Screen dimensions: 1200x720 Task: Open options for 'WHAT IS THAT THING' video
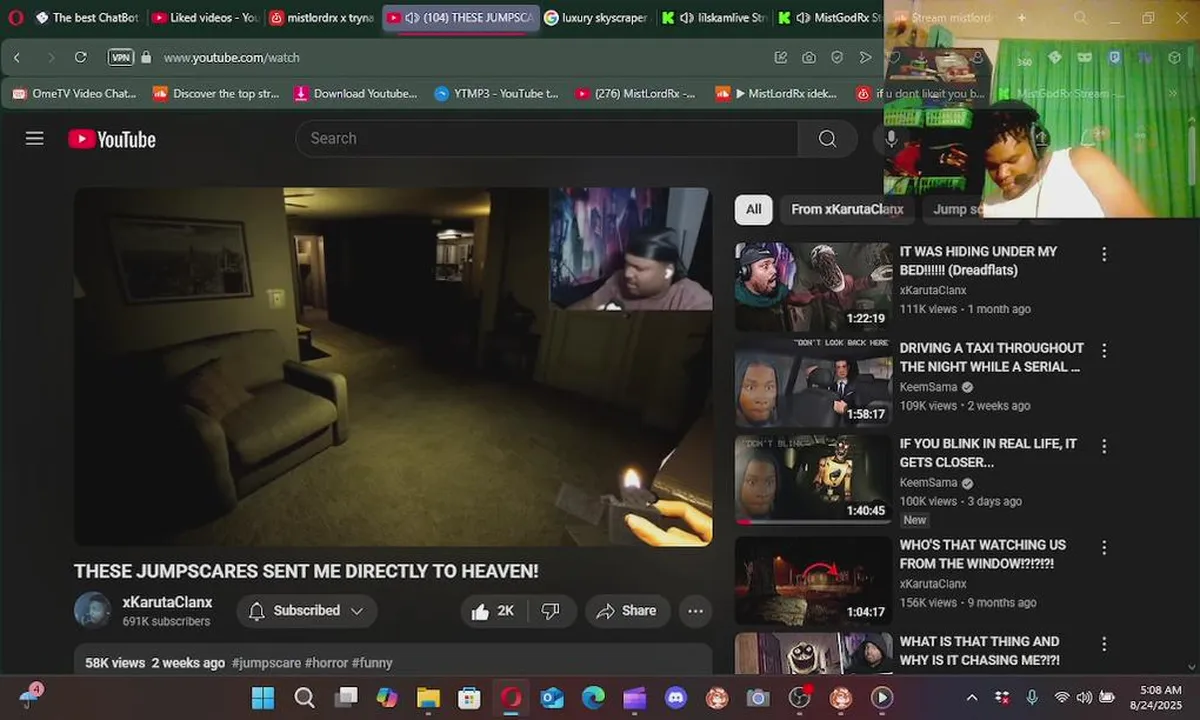pos(1104,644)
